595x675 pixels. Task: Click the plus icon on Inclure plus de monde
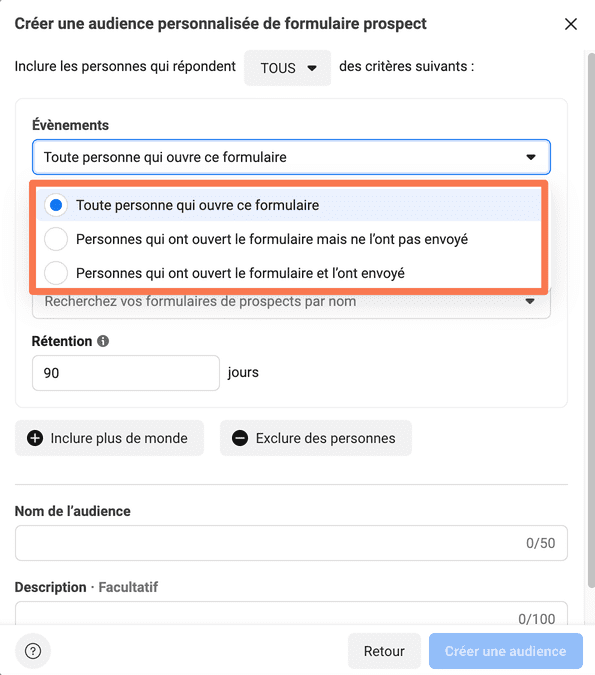35,438
